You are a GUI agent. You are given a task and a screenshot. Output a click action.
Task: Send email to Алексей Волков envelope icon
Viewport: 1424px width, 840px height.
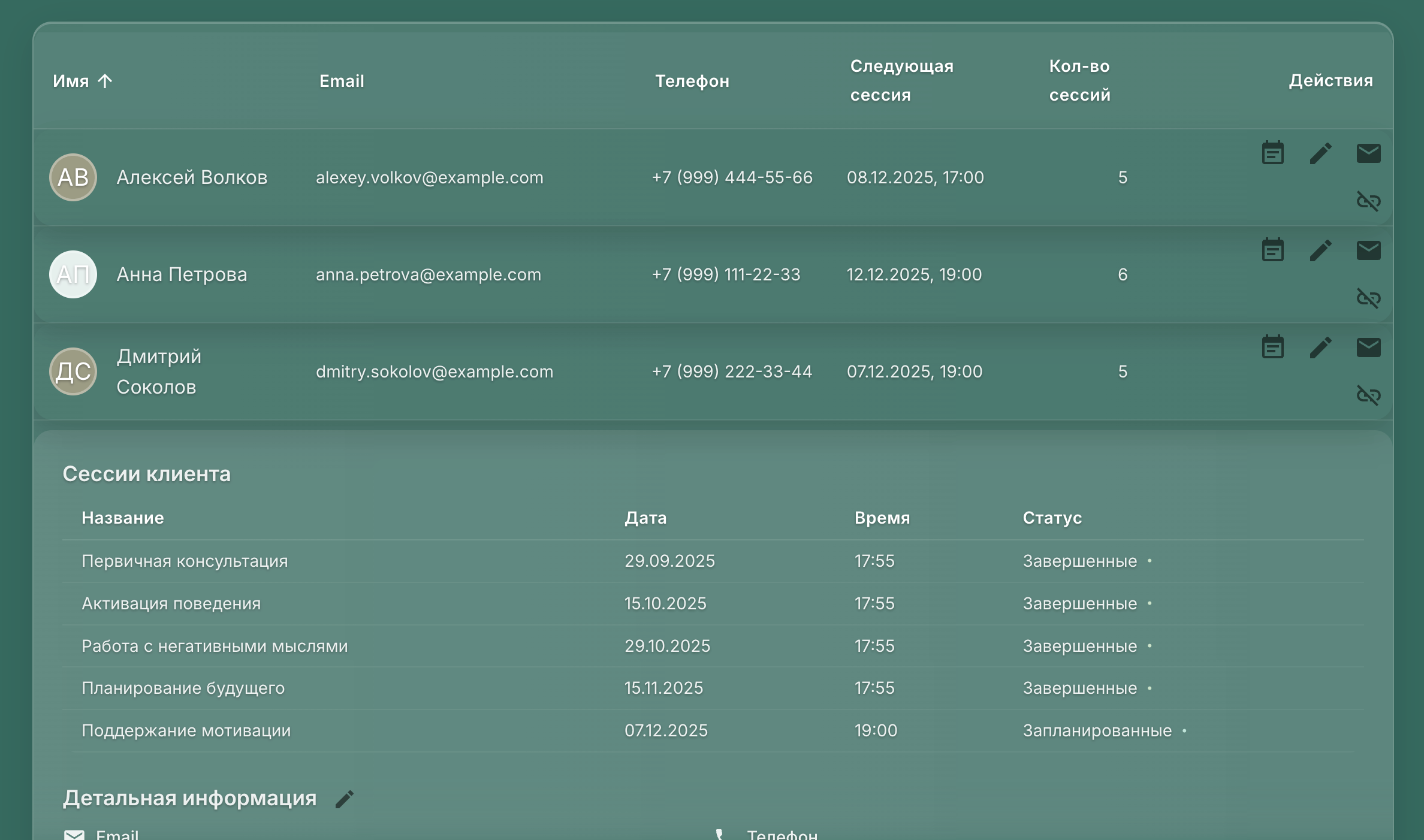[x=1368, y=153]
